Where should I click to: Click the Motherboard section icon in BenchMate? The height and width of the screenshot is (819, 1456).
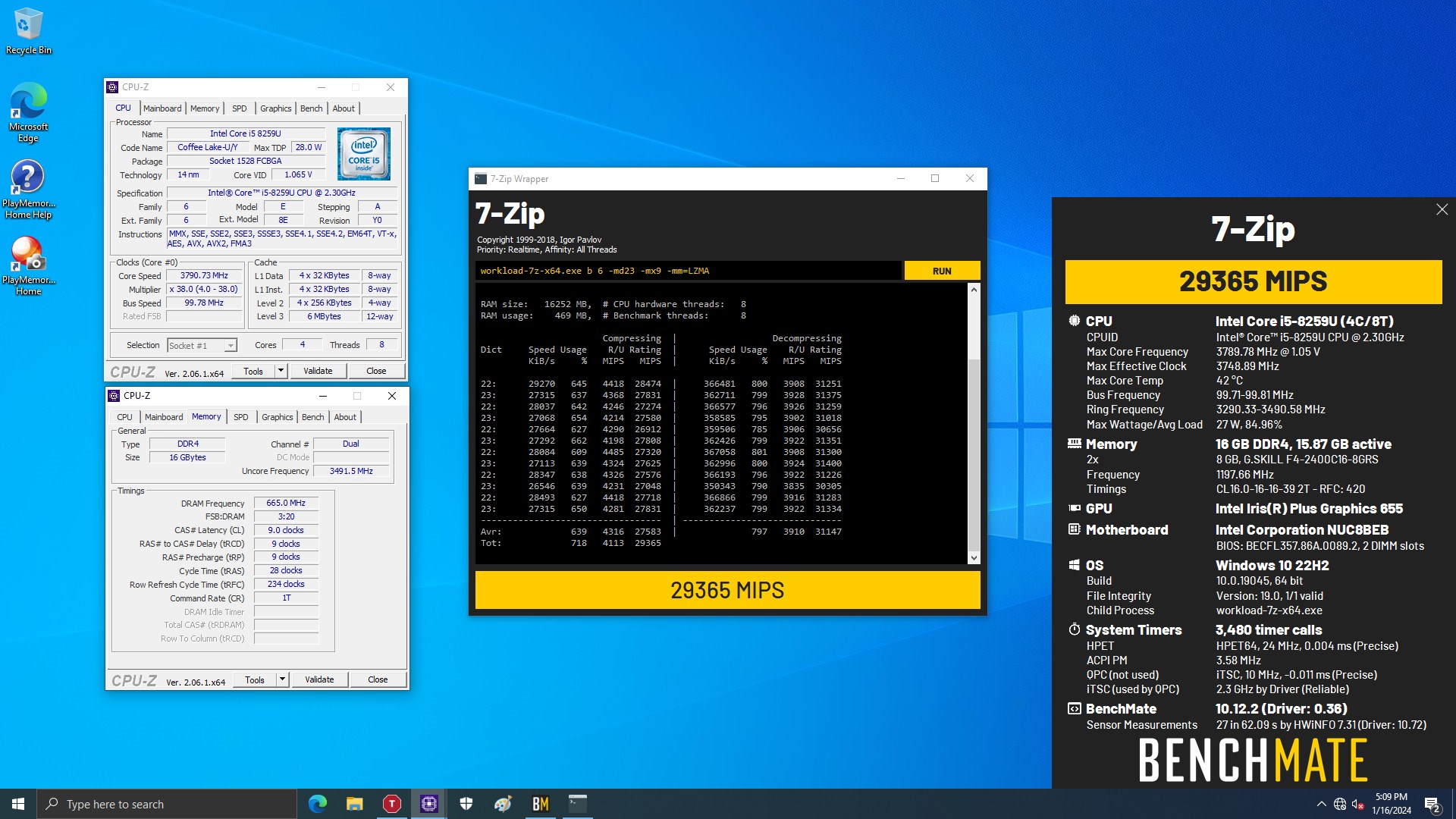pos(1074,529)
